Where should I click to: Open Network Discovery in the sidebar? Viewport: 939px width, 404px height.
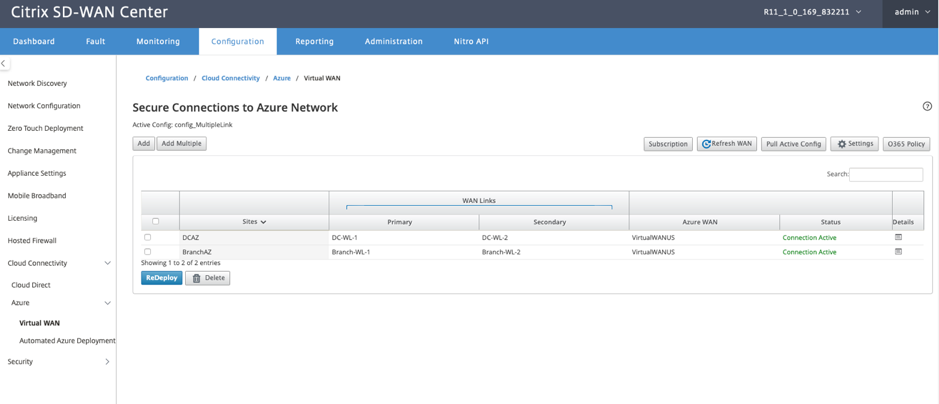tap(37, 83)
